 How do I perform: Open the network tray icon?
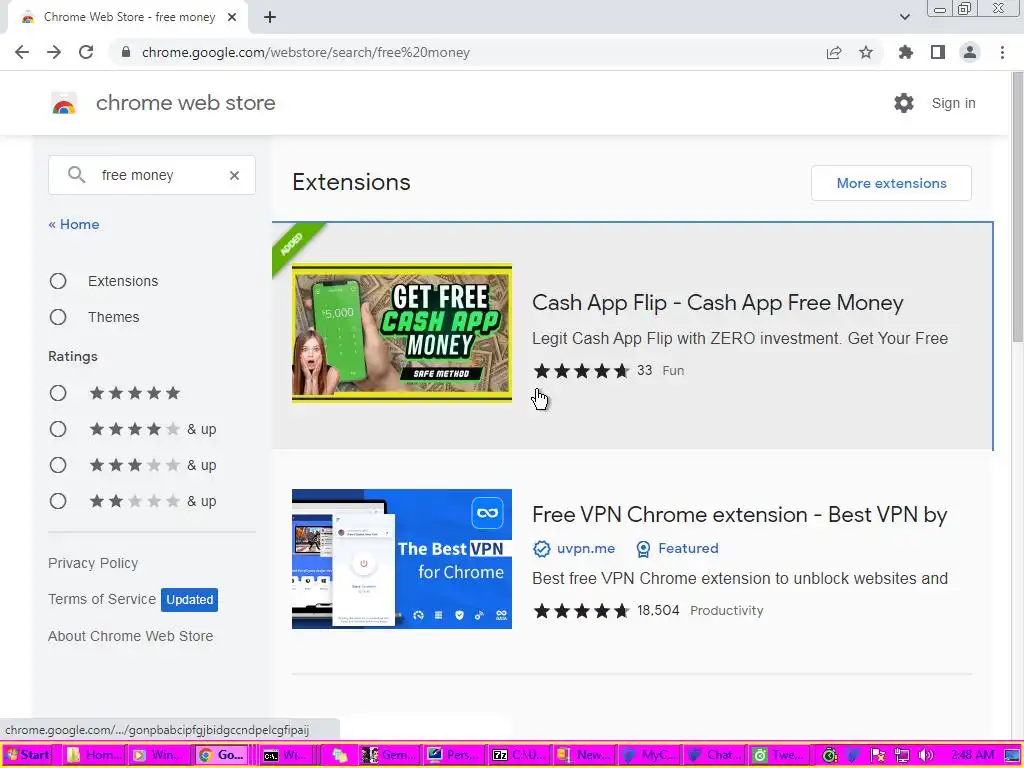(902, 756)
